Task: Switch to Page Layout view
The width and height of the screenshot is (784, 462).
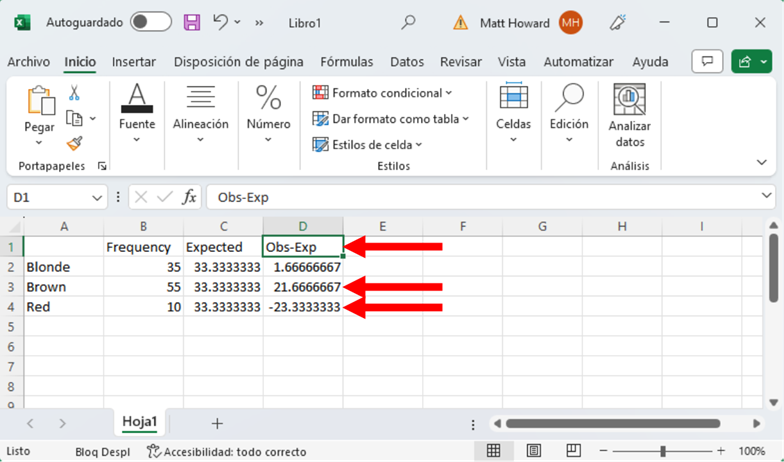Action: point(534,451)
